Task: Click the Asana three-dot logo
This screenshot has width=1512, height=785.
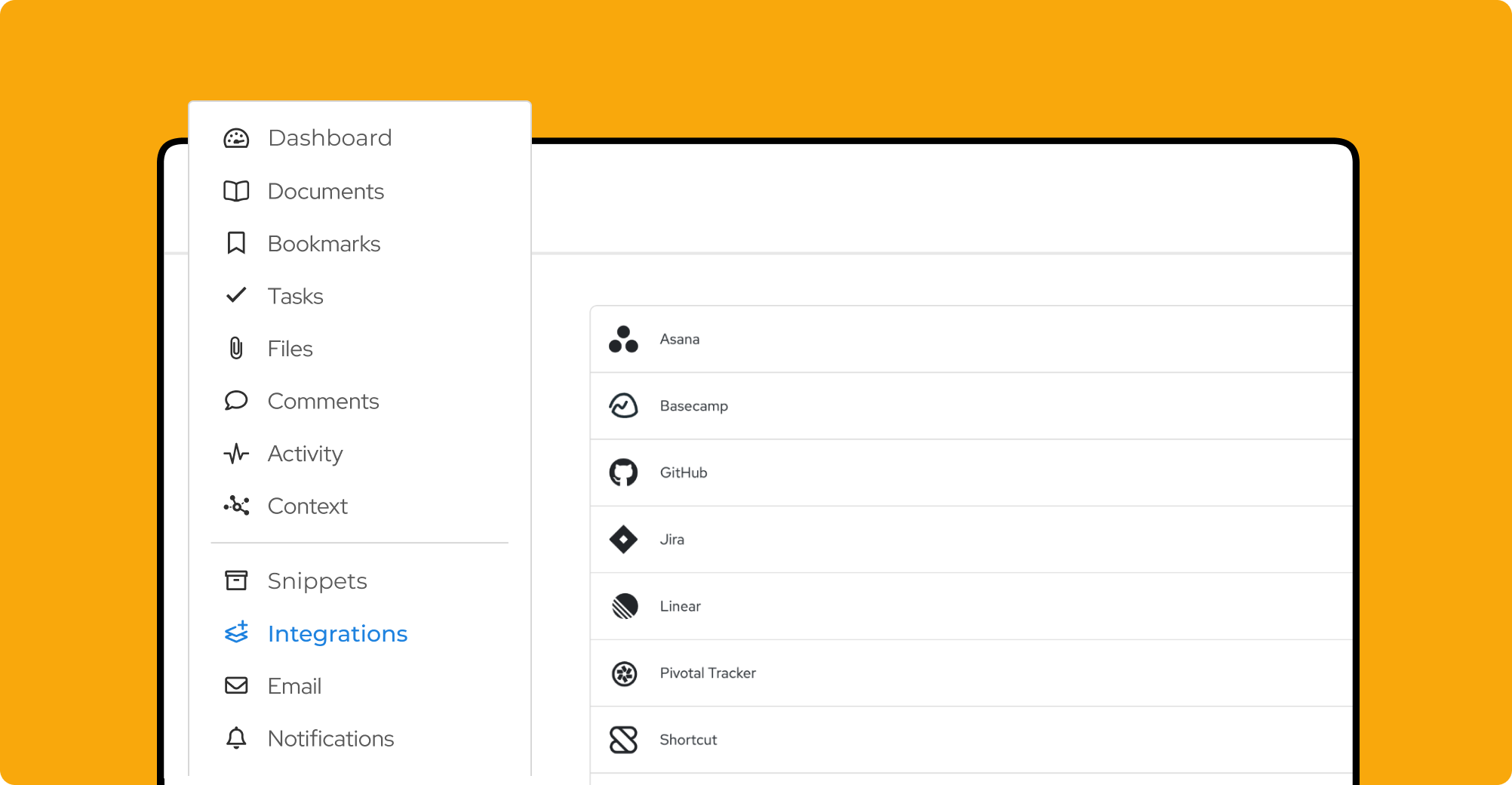Action: point(623,340)
